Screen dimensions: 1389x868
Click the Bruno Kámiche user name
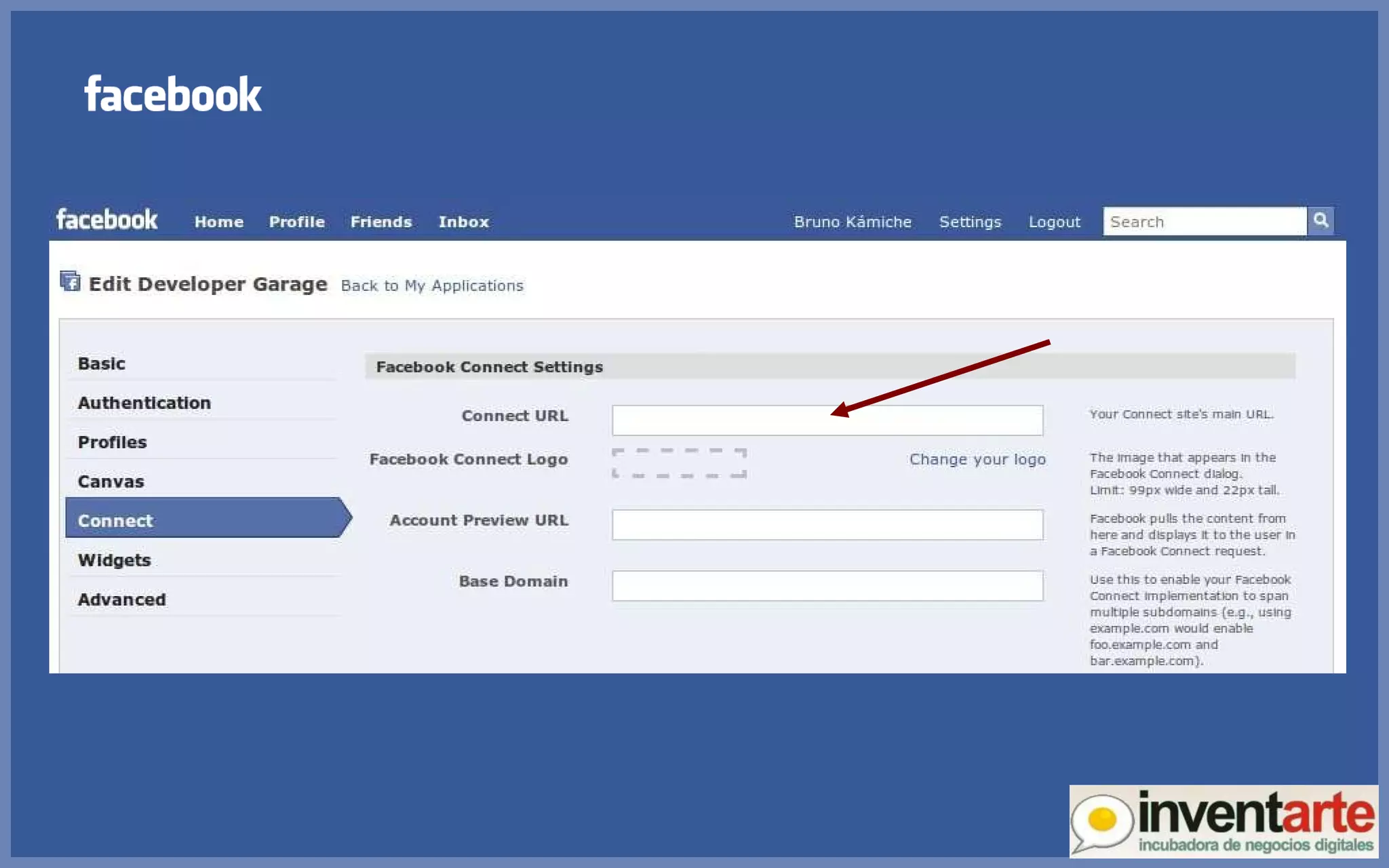coord(852,222)
